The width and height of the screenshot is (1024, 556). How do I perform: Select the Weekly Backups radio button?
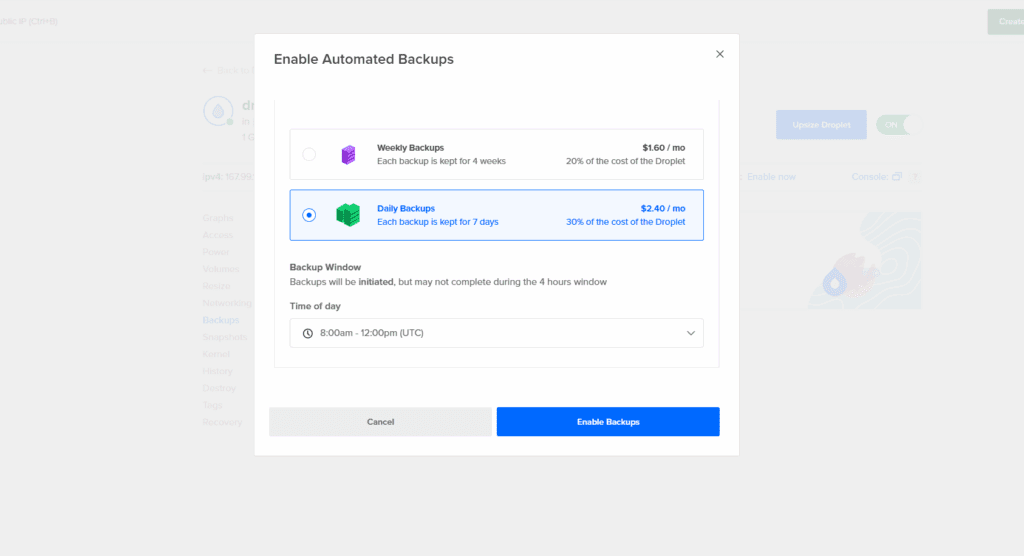[309, 154]
